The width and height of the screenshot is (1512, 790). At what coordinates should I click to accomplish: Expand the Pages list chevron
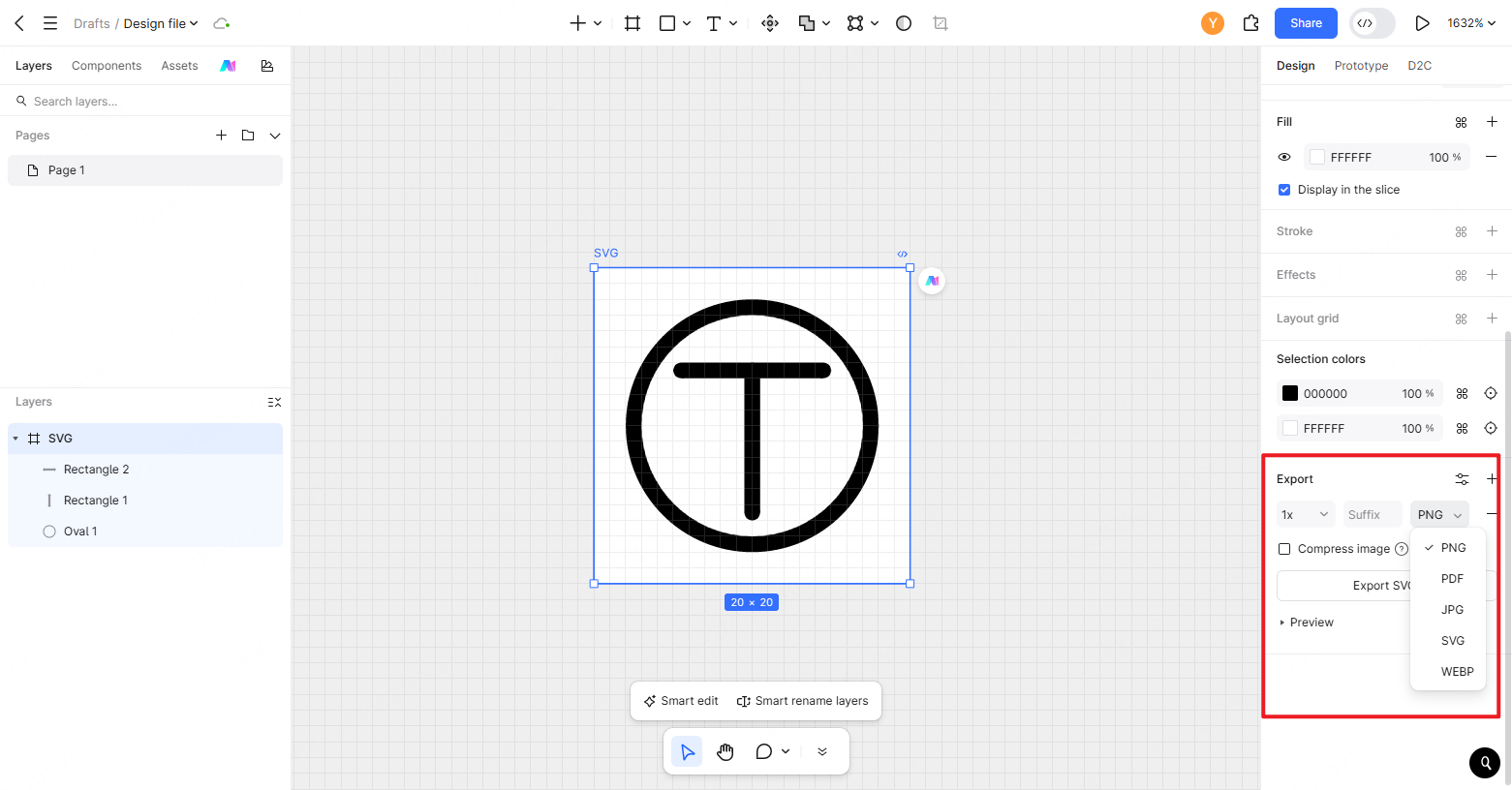point(275,136)
